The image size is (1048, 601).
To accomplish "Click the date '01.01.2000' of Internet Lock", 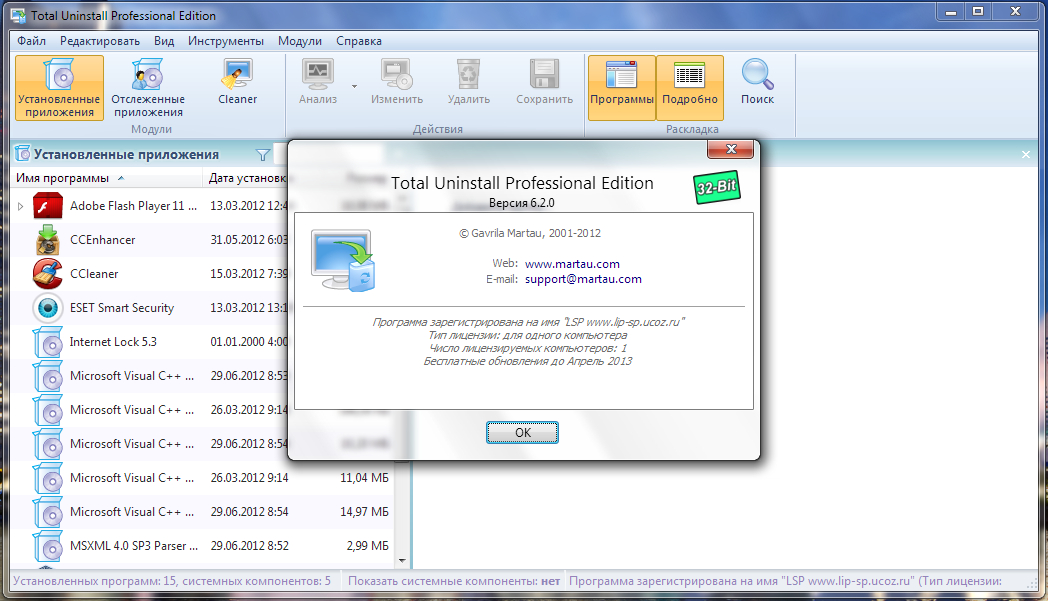I will tap(237, 342).
